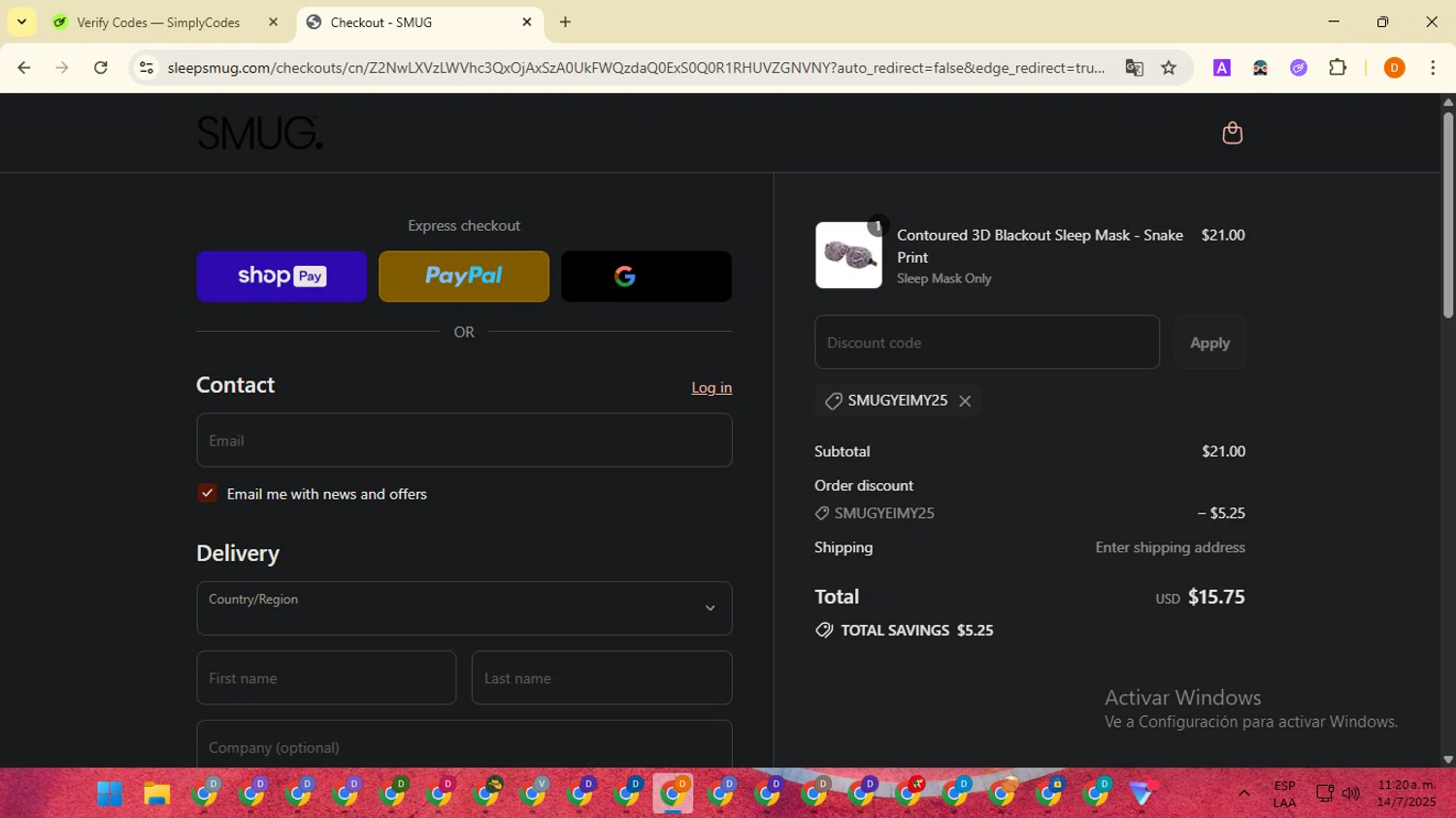
Task: Click the Total Savings tag icon
Action: pyautogui.click(x=824, y=630)
